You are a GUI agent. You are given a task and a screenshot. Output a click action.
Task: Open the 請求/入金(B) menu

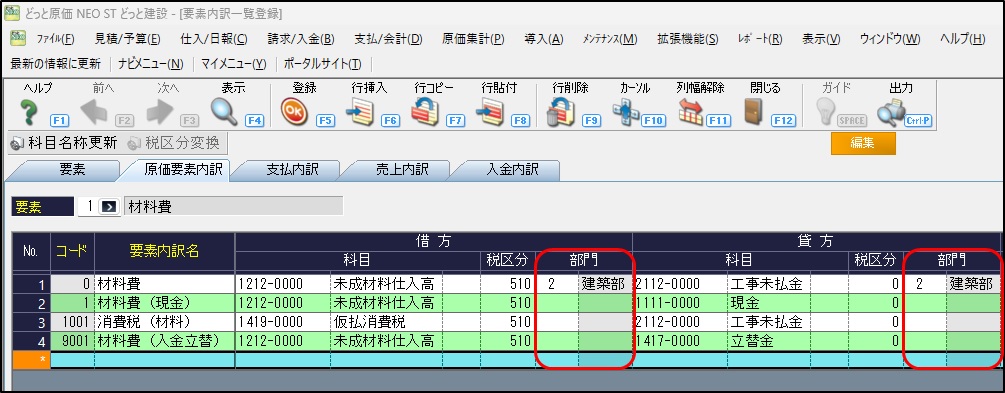[301, 39]
